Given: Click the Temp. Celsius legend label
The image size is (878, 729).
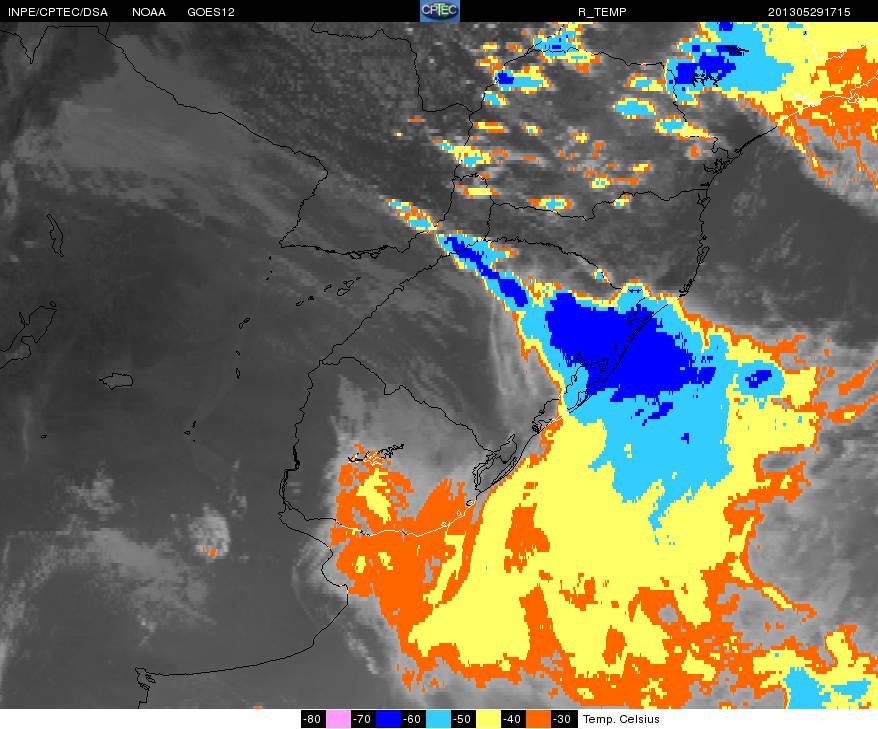Looking at the screenshot, I should click(621, 719).
